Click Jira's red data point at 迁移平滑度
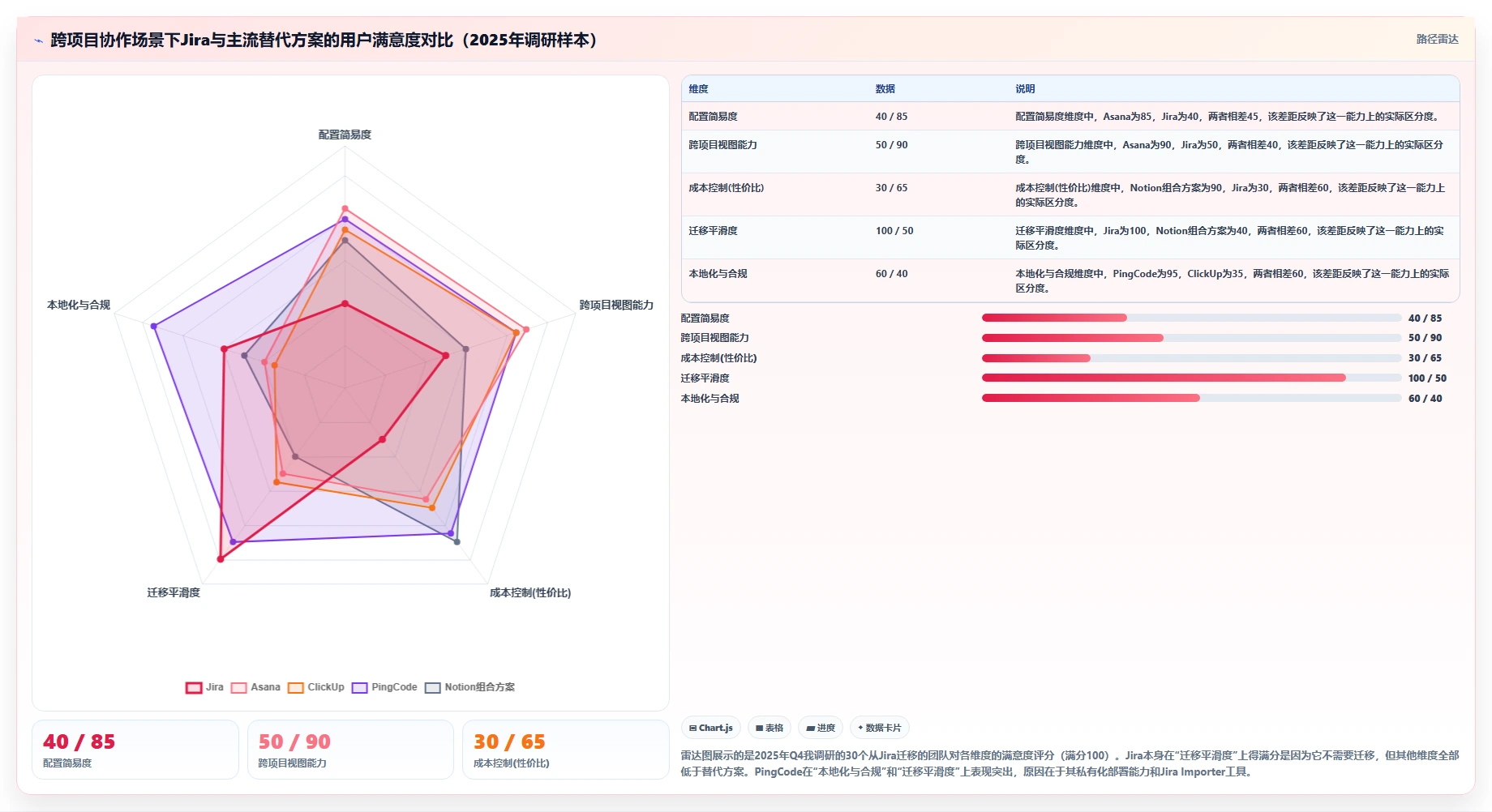 [221, 559]
